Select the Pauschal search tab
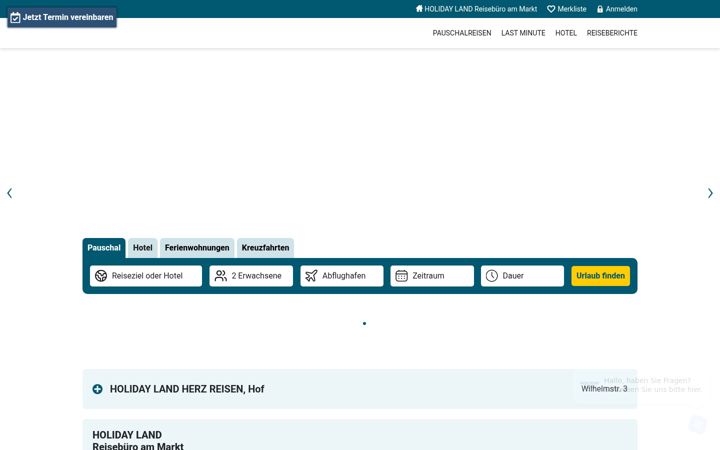The image size is (720, 450). coord(104,248)
